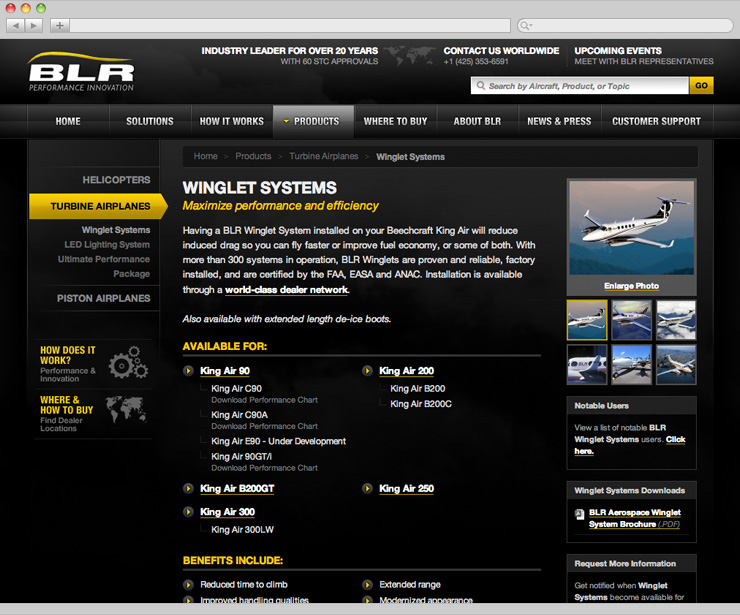
Task: Expand the King Air B200GT arrow bullet
Action: (x=188, y=489)
